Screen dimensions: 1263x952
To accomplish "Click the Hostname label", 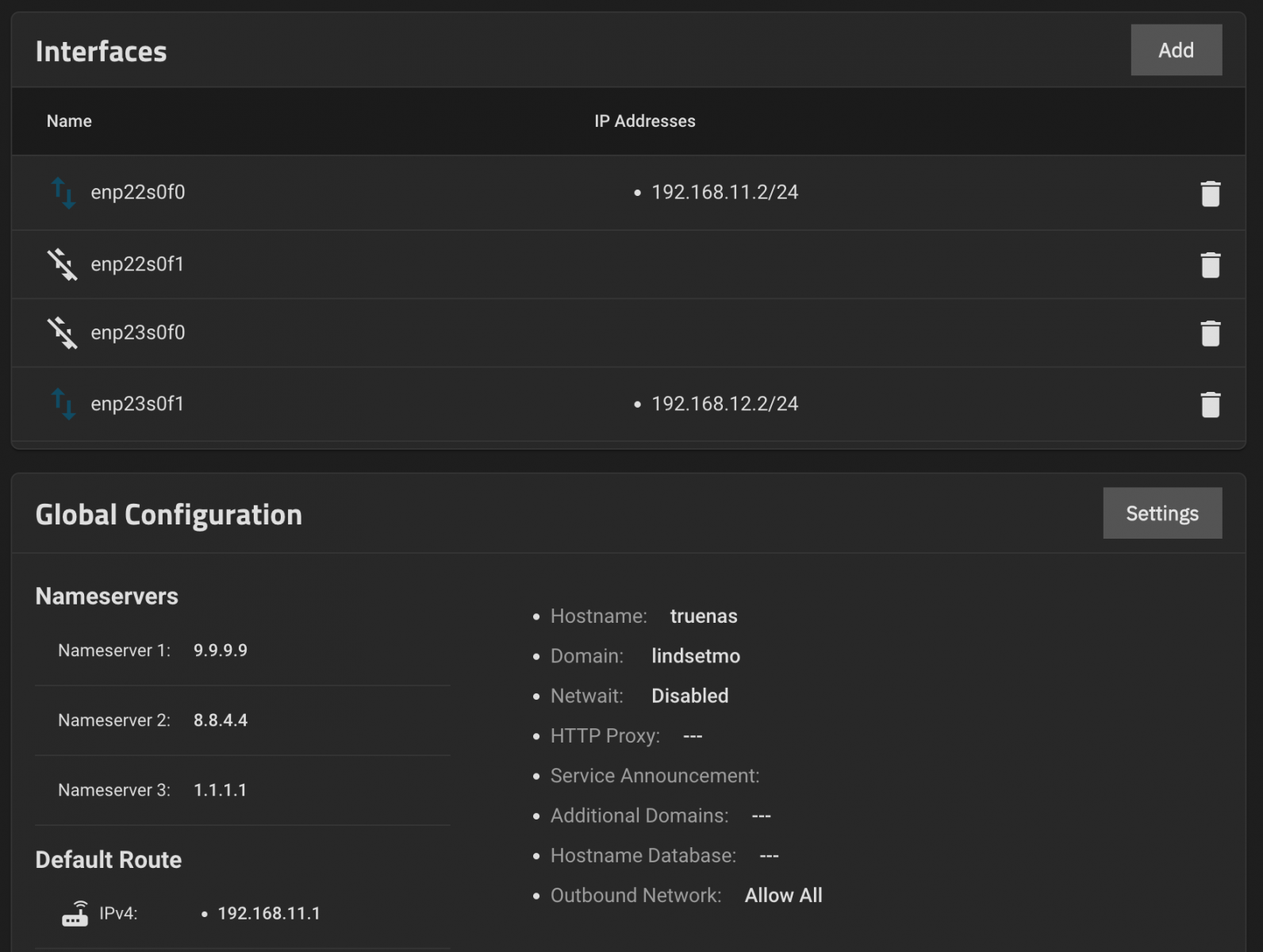I will tap(599, 616).
